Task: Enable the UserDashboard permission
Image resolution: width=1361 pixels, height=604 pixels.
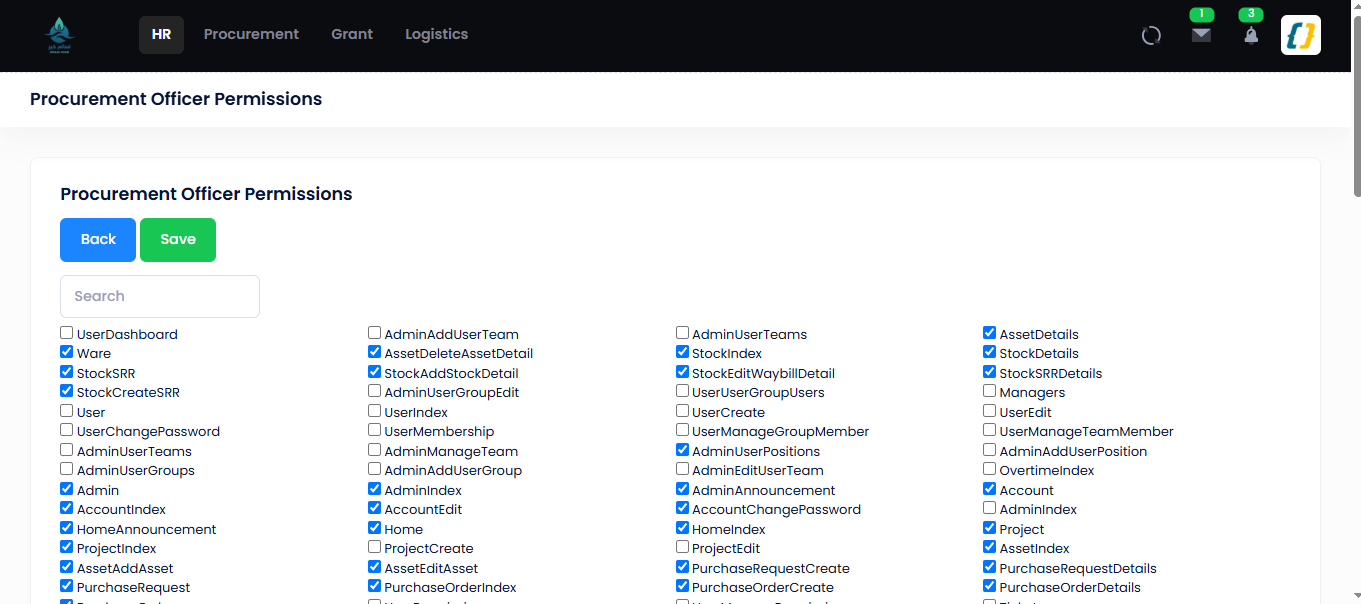Action: tap(67, 333)
